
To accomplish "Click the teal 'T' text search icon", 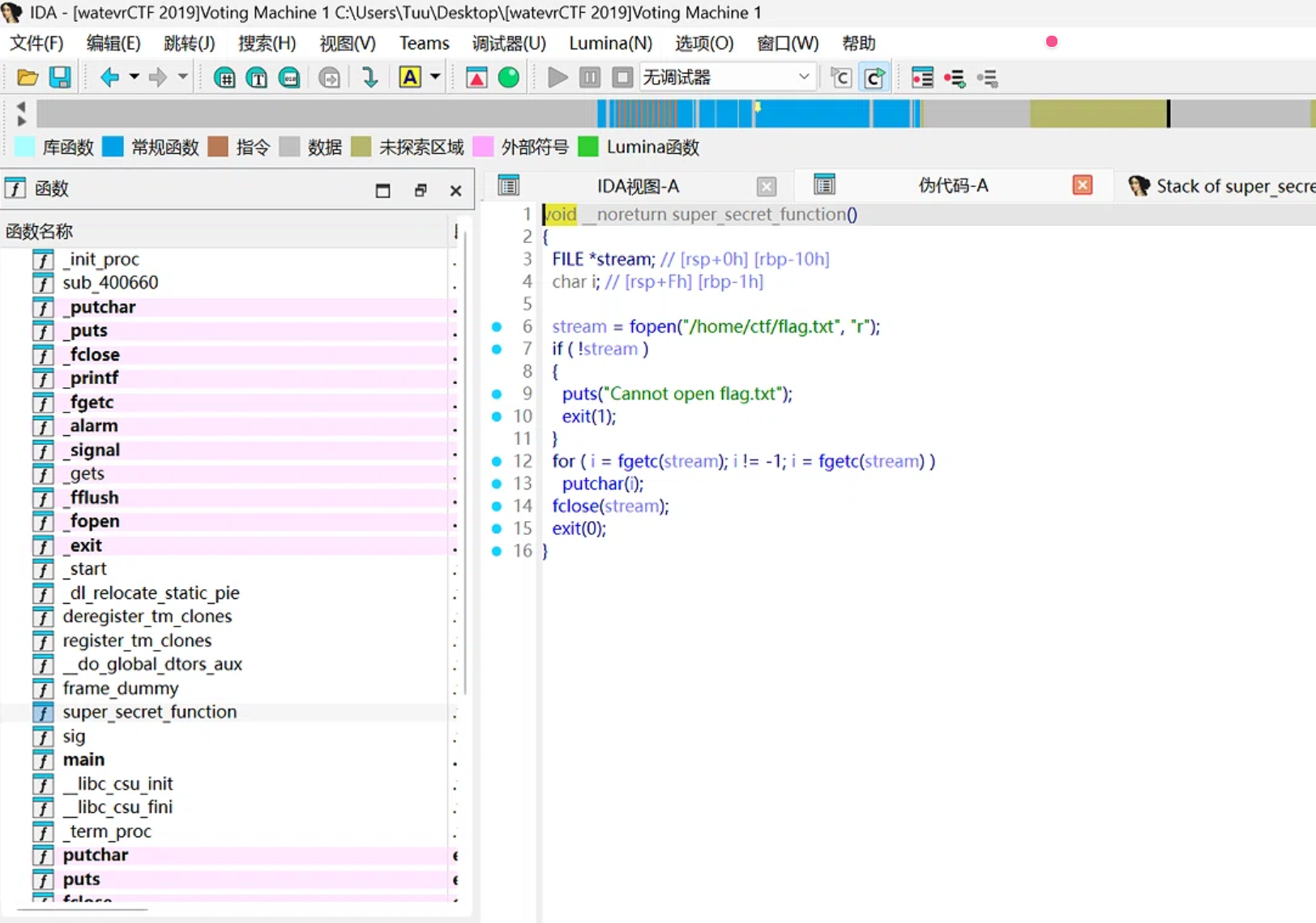I will [257, 78].
